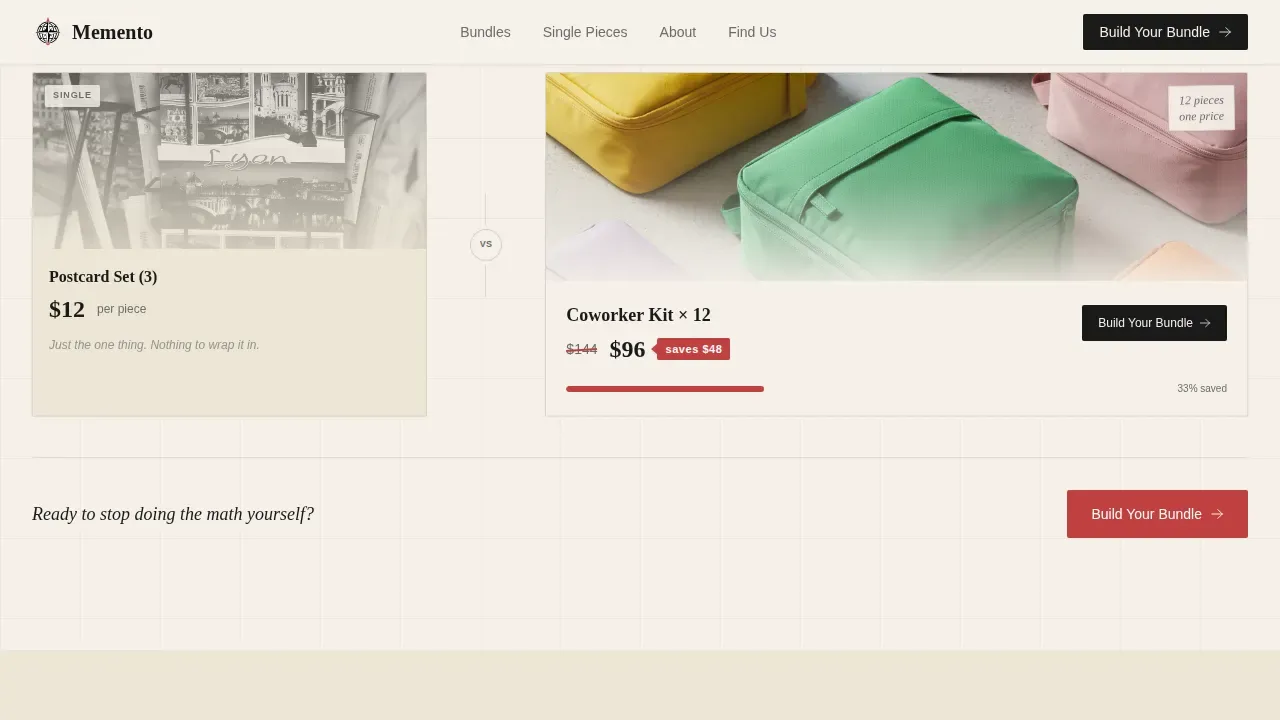
Task: Click the $12 price
Action: 67,309
